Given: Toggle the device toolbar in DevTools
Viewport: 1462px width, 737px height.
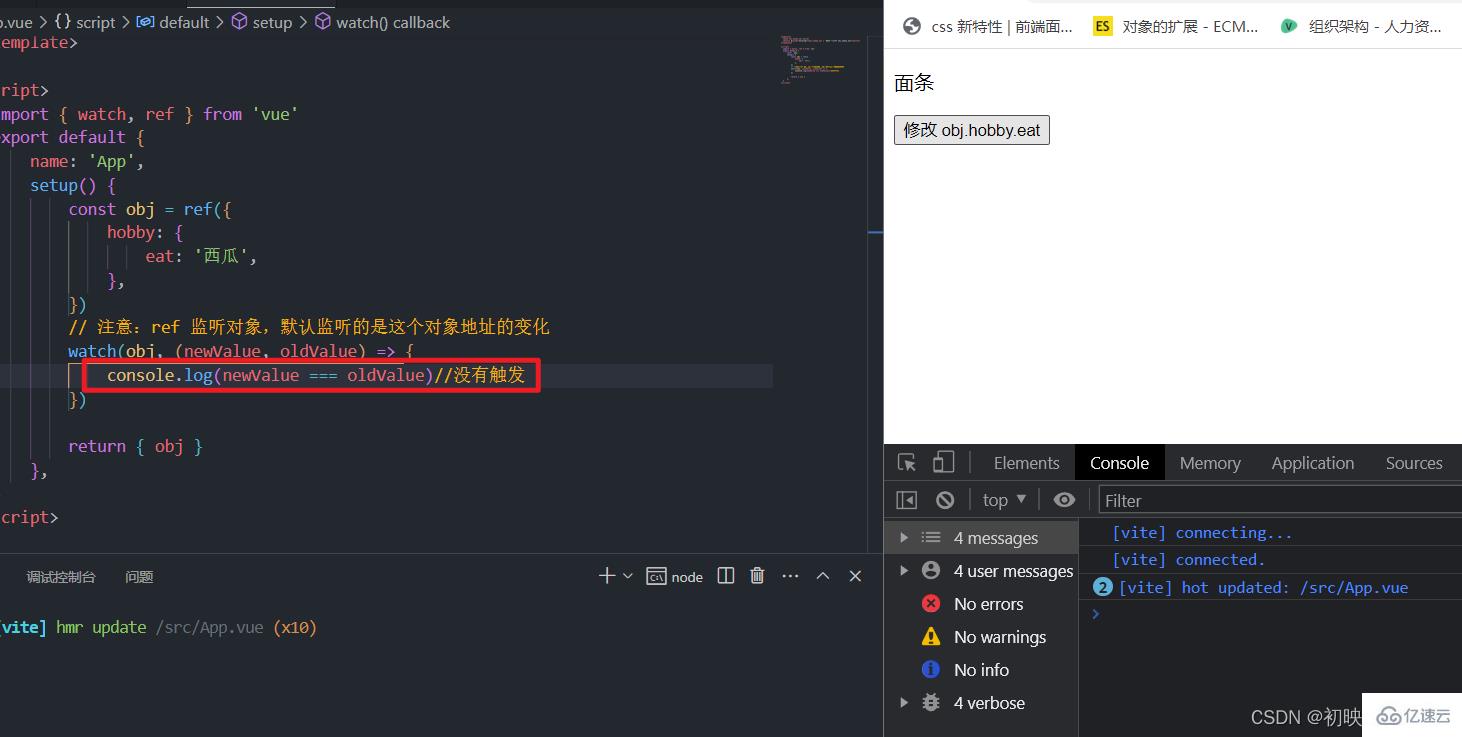Looking at the screenshot, I should coord(942,461).
